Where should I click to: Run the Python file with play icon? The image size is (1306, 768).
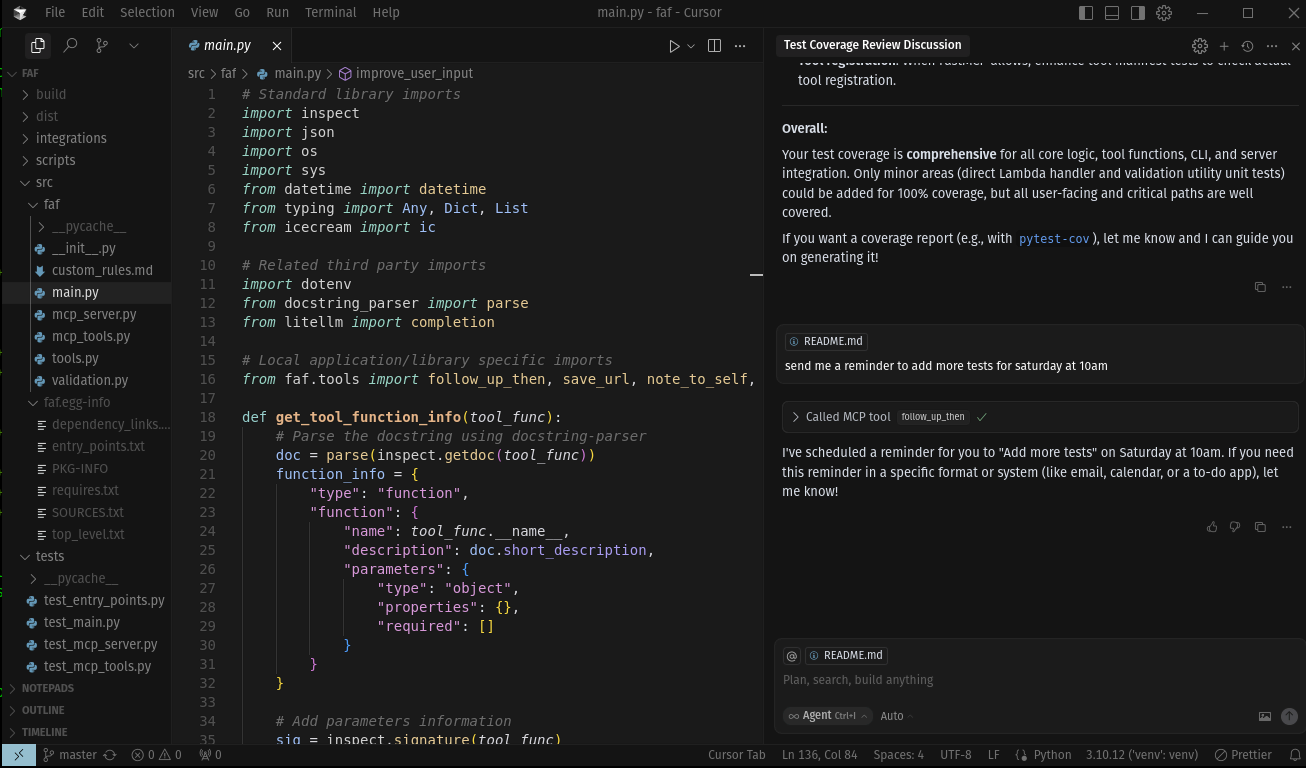click(x=674, y=45)
